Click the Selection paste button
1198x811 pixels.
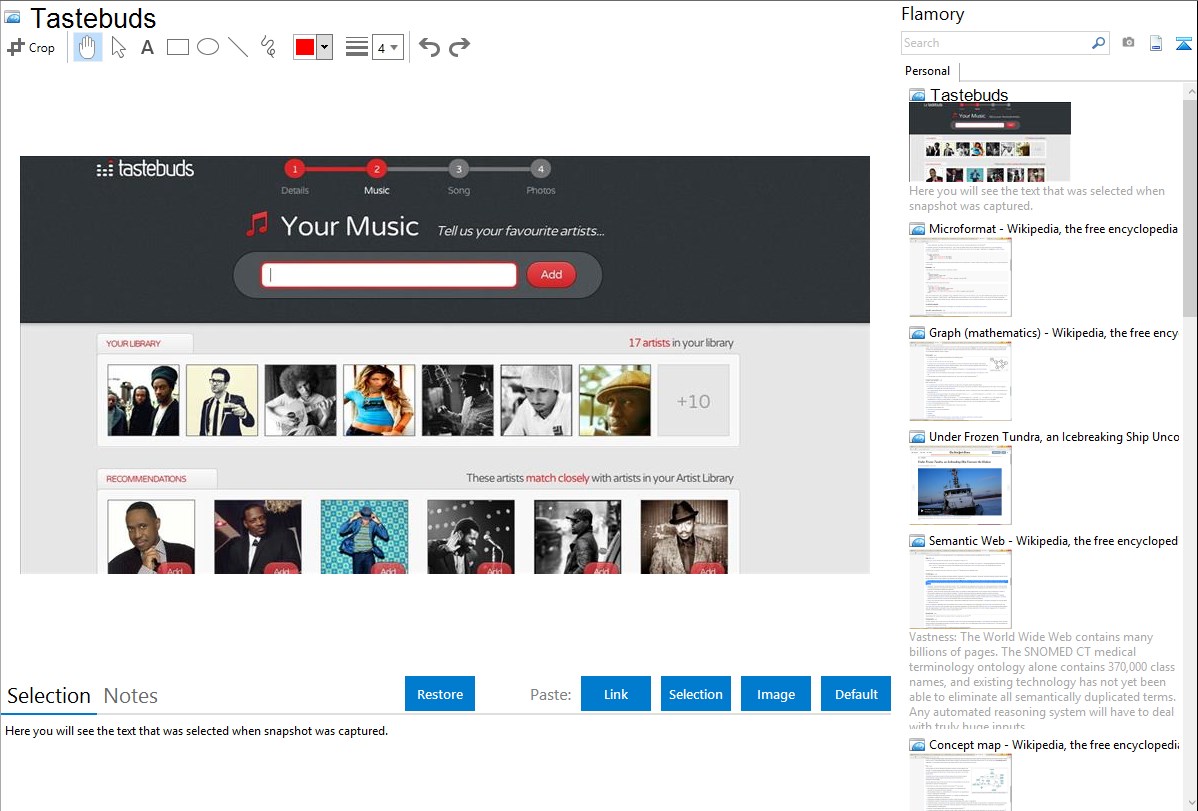pyautogui.click(x=696, y=694)
